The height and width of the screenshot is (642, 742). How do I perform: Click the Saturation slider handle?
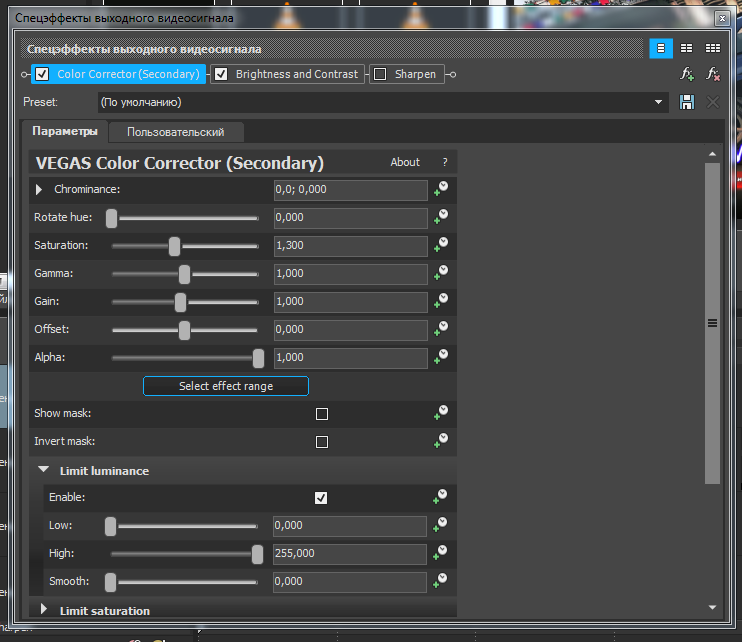(175, 246)
